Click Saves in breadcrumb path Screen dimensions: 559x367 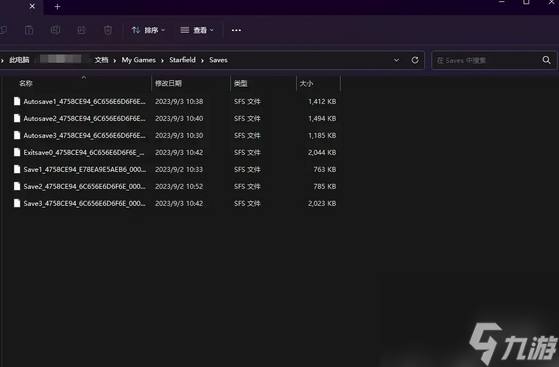pos(219,60)
